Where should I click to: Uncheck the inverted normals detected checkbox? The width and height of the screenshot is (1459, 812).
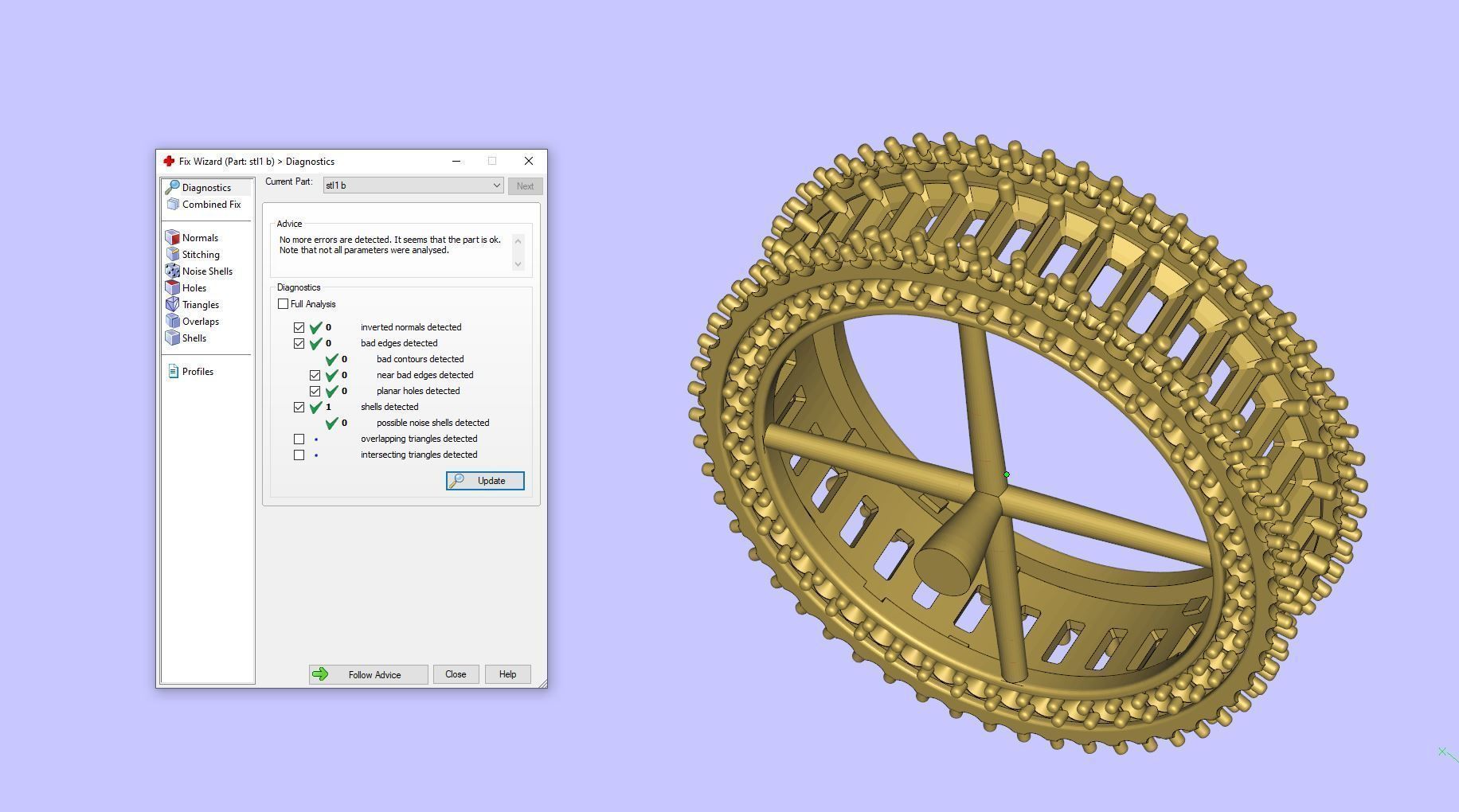pyautogui.click(x=299, y=328)
